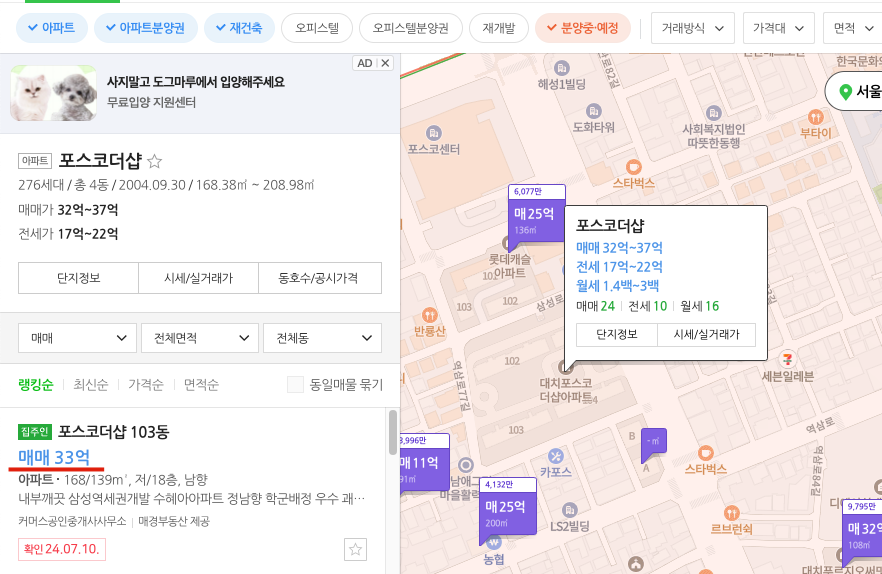Open the 사지말고 도그마루에서 입양해주세요 ad link
Viewport: 882px width, 574px height.
(196, 82)
